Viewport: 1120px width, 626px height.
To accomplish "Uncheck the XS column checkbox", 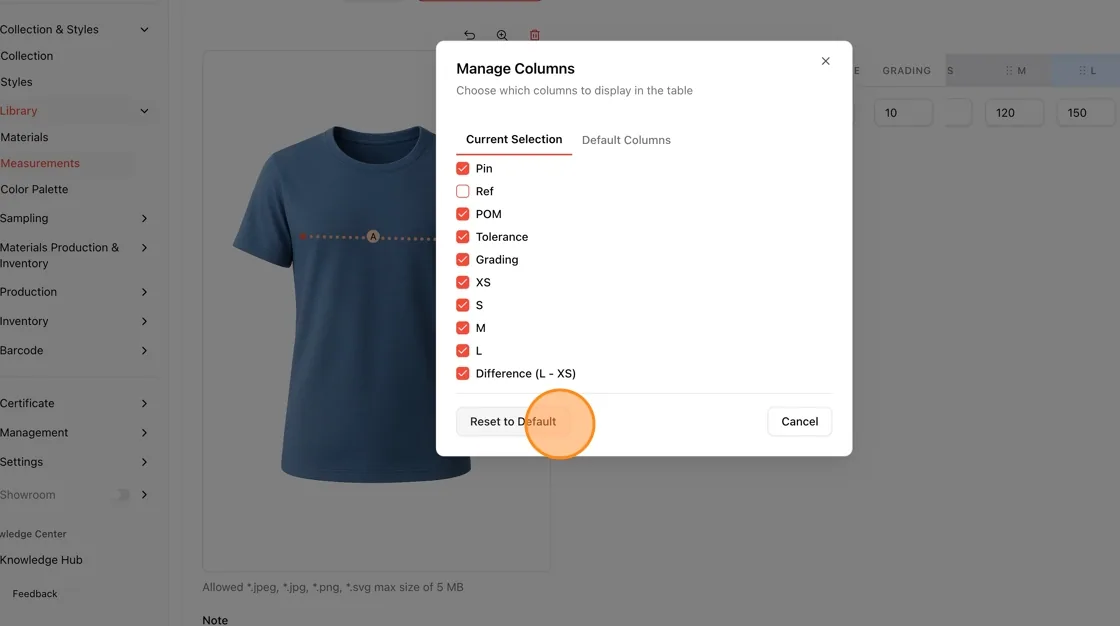I will 463,282.
